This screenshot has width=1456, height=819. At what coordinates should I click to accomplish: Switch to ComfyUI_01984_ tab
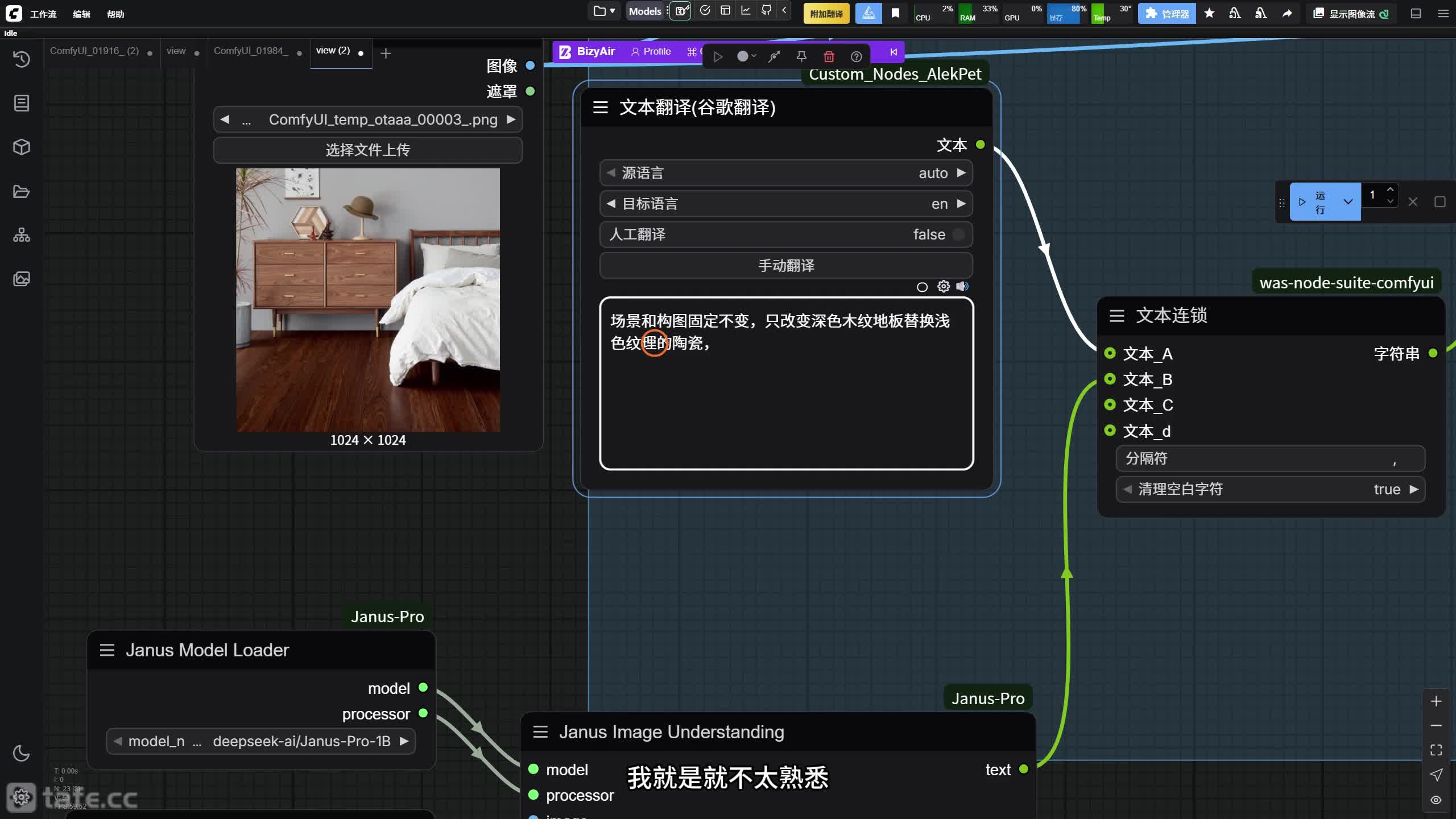point(251,51)
